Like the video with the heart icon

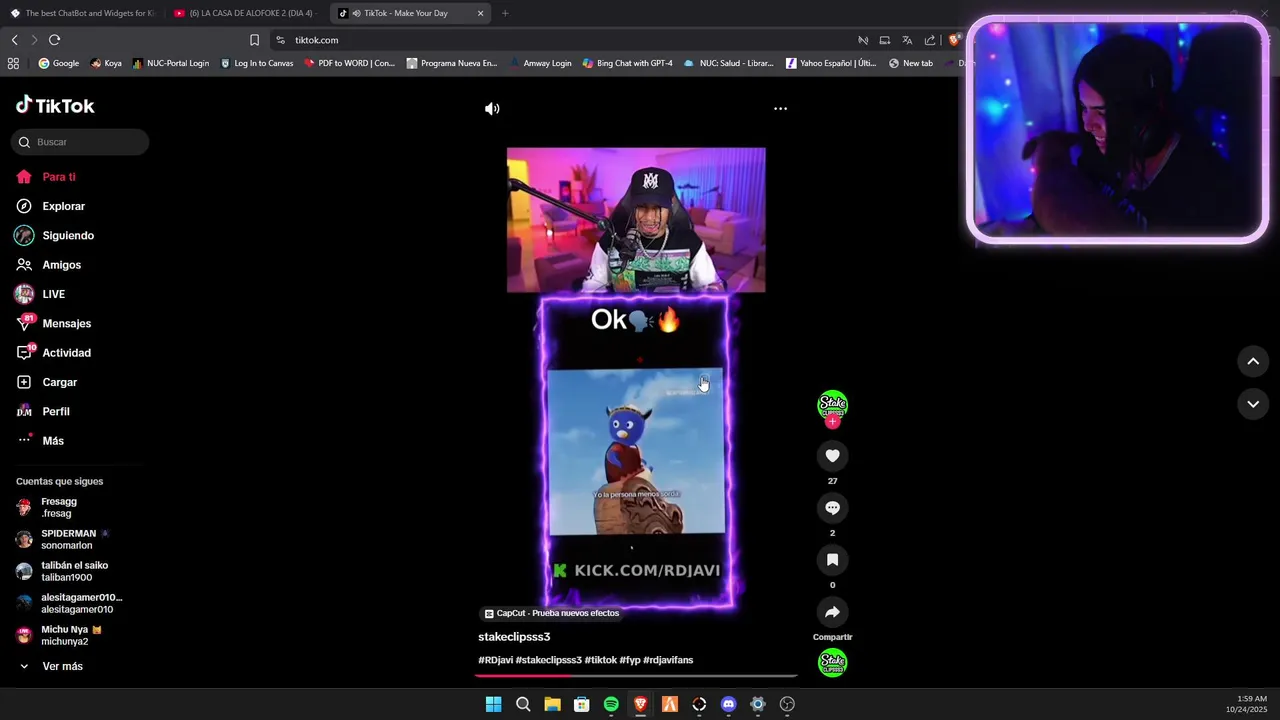(x=832, y=456)
